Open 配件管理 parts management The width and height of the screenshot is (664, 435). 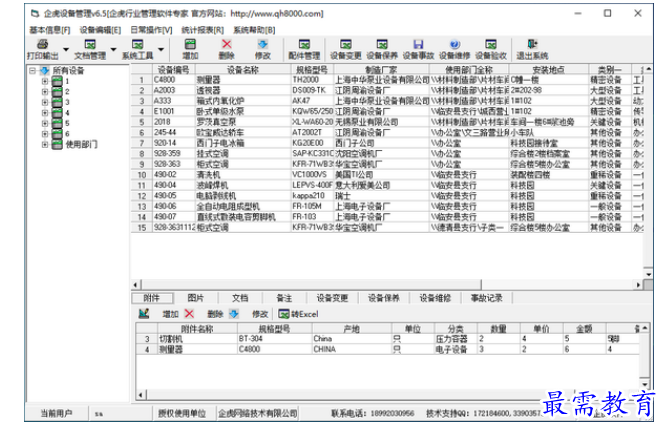click(x=304, y=50)
